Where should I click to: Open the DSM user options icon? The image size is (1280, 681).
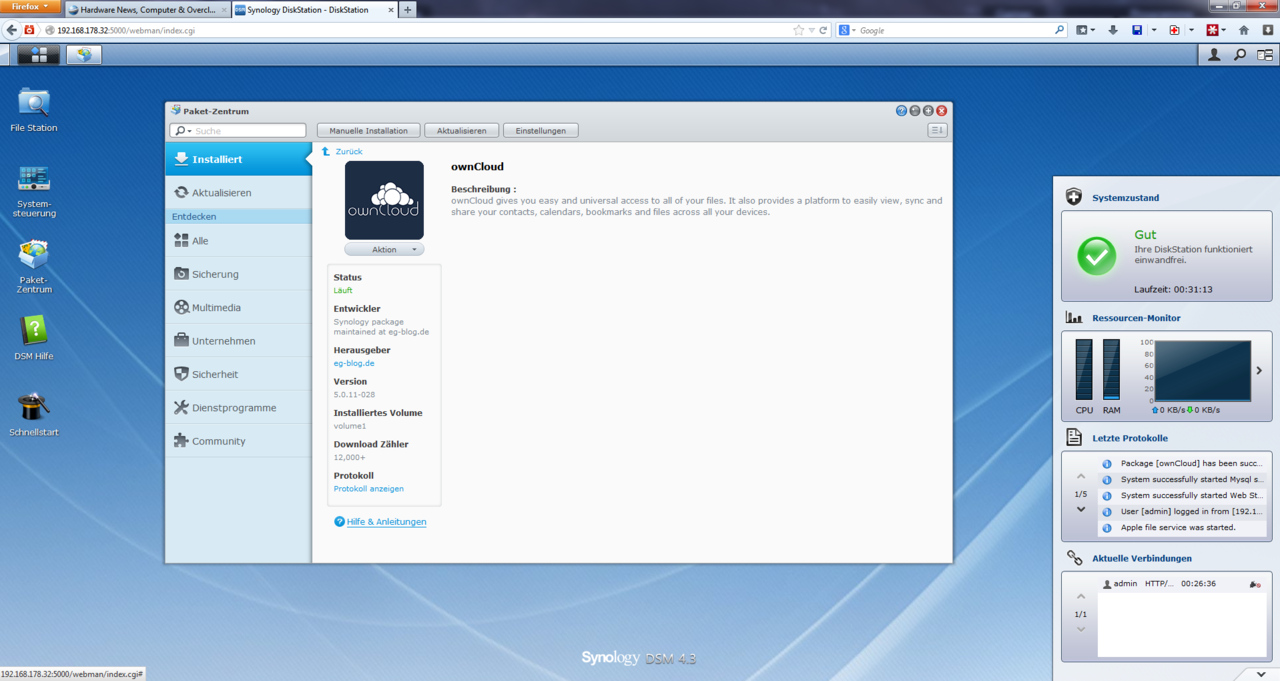(1214, 55)
